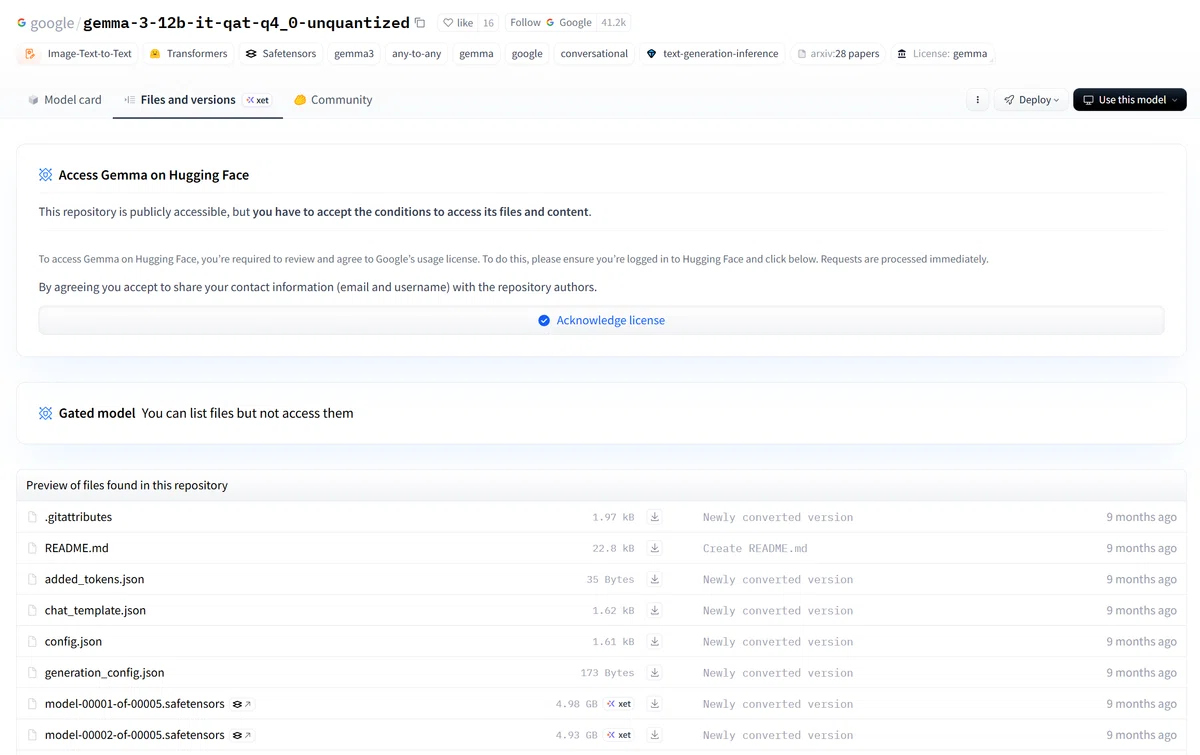This screenshot has width=1200, height=755.
Task: Expand the Deploy dropdown
Action: (x=1031, y=100)
